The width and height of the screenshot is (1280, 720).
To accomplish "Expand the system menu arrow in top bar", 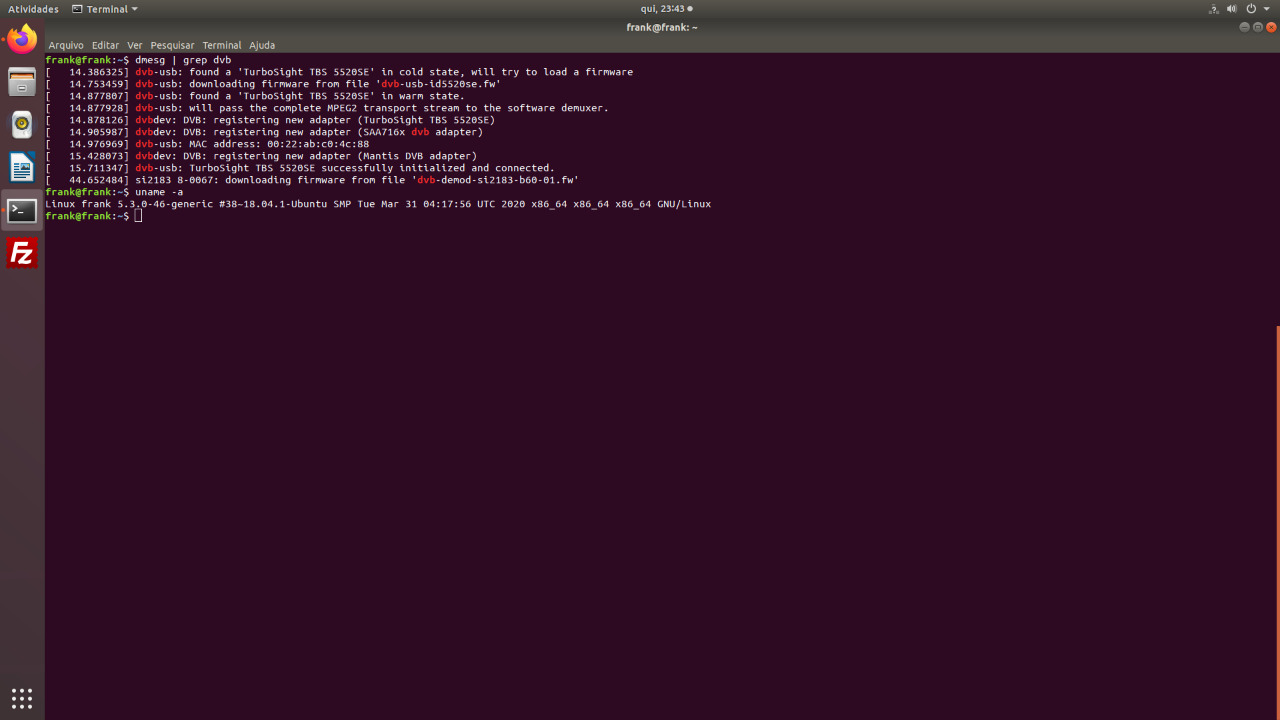I will click(x=1266, y=9).
